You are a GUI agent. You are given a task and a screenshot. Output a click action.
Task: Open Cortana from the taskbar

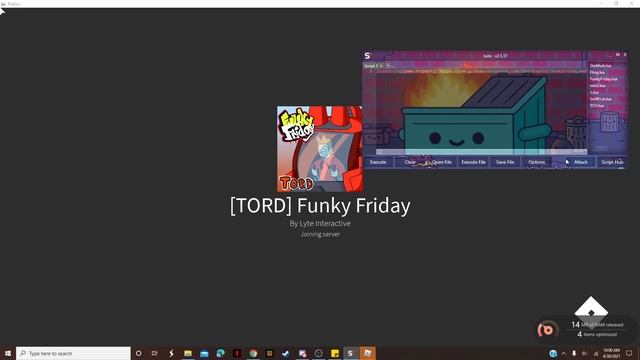pyautogui.click(x=138, y=353)
